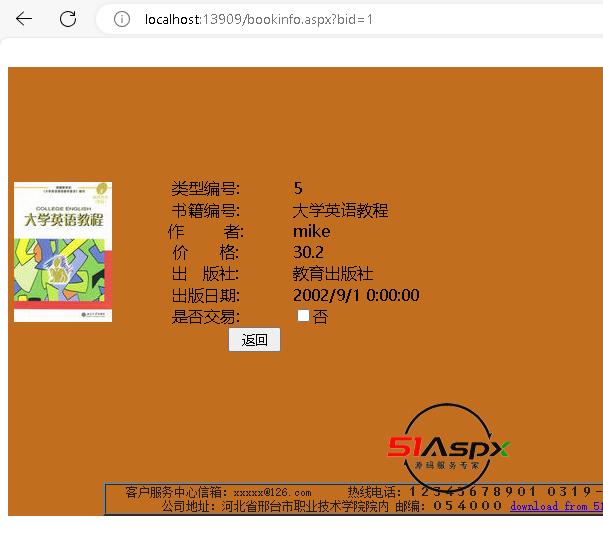Open site information icon in address bar
This screenshot has height=555, width=603.
tap(122, 19)
